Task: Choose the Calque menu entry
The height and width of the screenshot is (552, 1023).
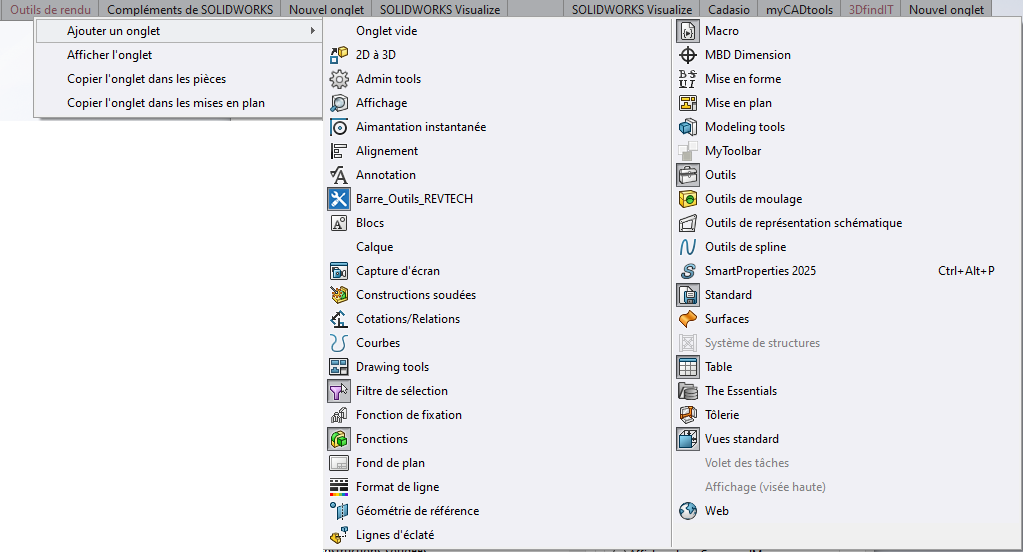Action: [x=374, y=247]
